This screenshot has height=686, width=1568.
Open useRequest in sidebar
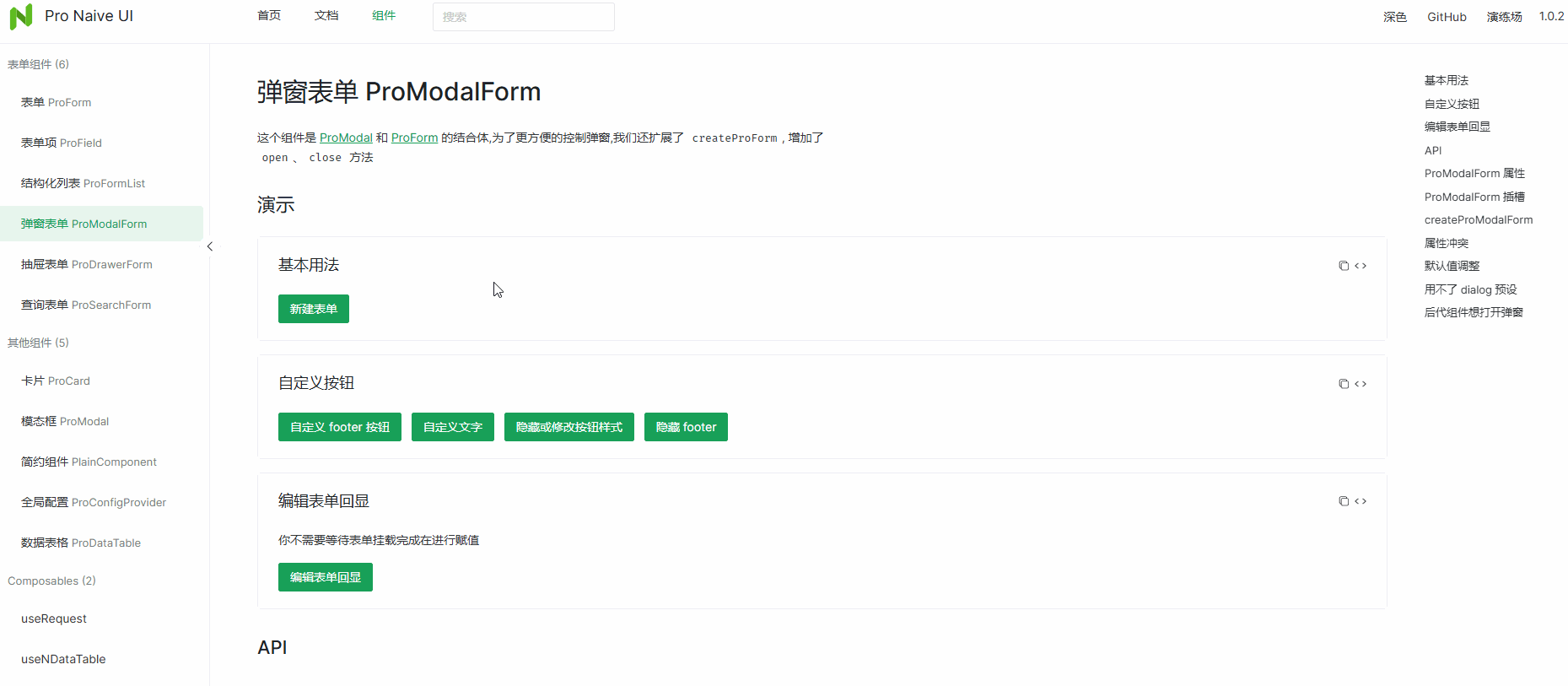101,618
